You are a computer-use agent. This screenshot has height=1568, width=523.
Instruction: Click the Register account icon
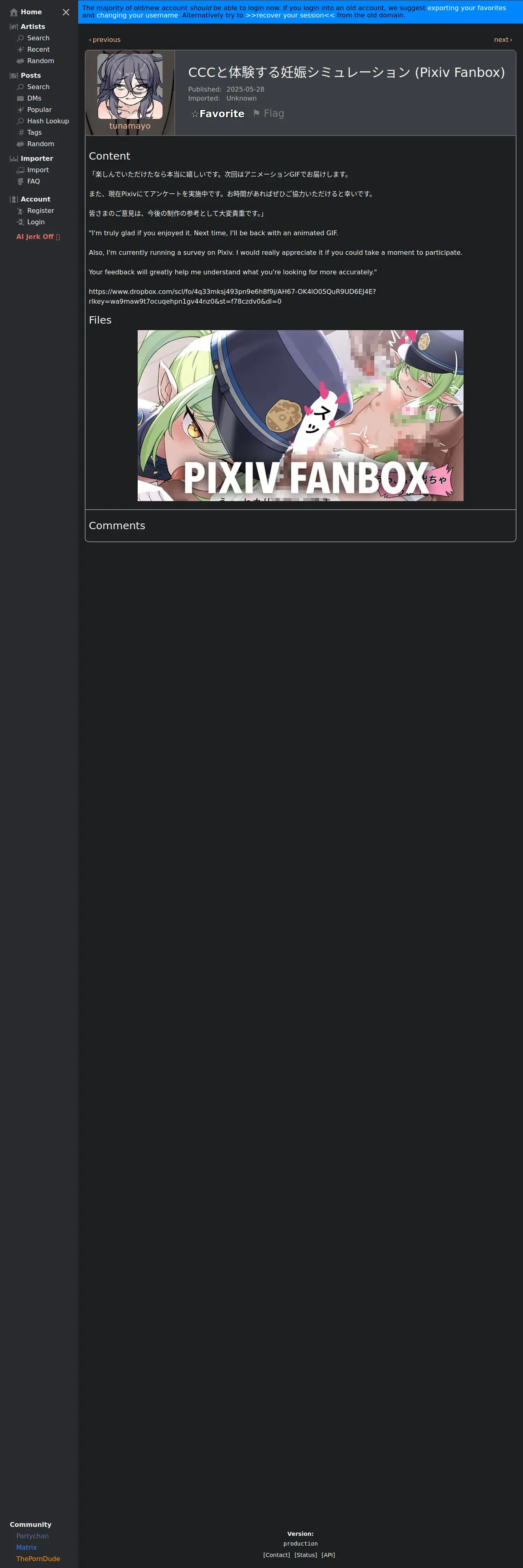(x=20, y=210)
